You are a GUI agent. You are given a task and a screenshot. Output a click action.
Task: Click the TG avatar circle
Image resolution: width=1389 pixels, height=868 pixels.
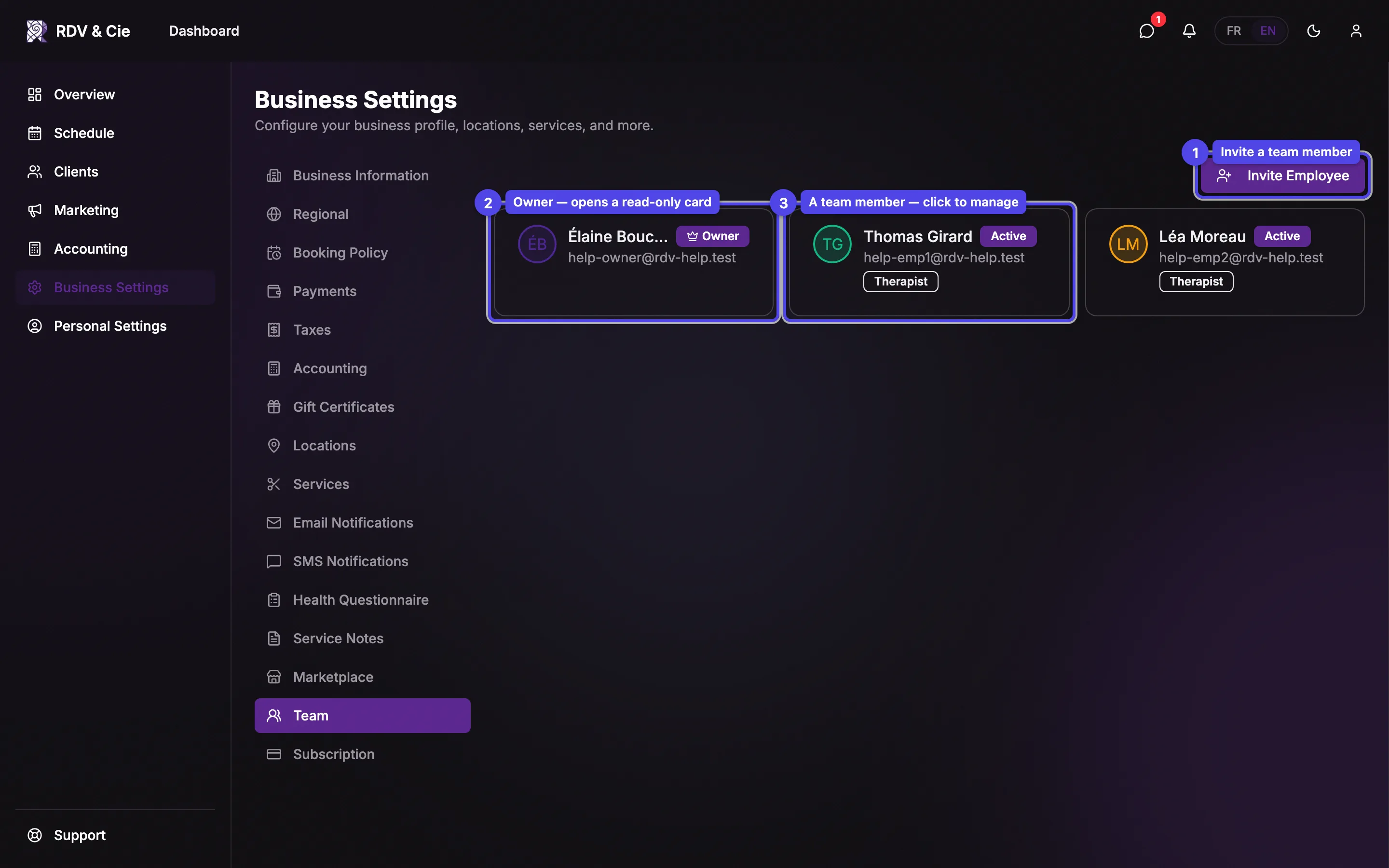[832, 244]
